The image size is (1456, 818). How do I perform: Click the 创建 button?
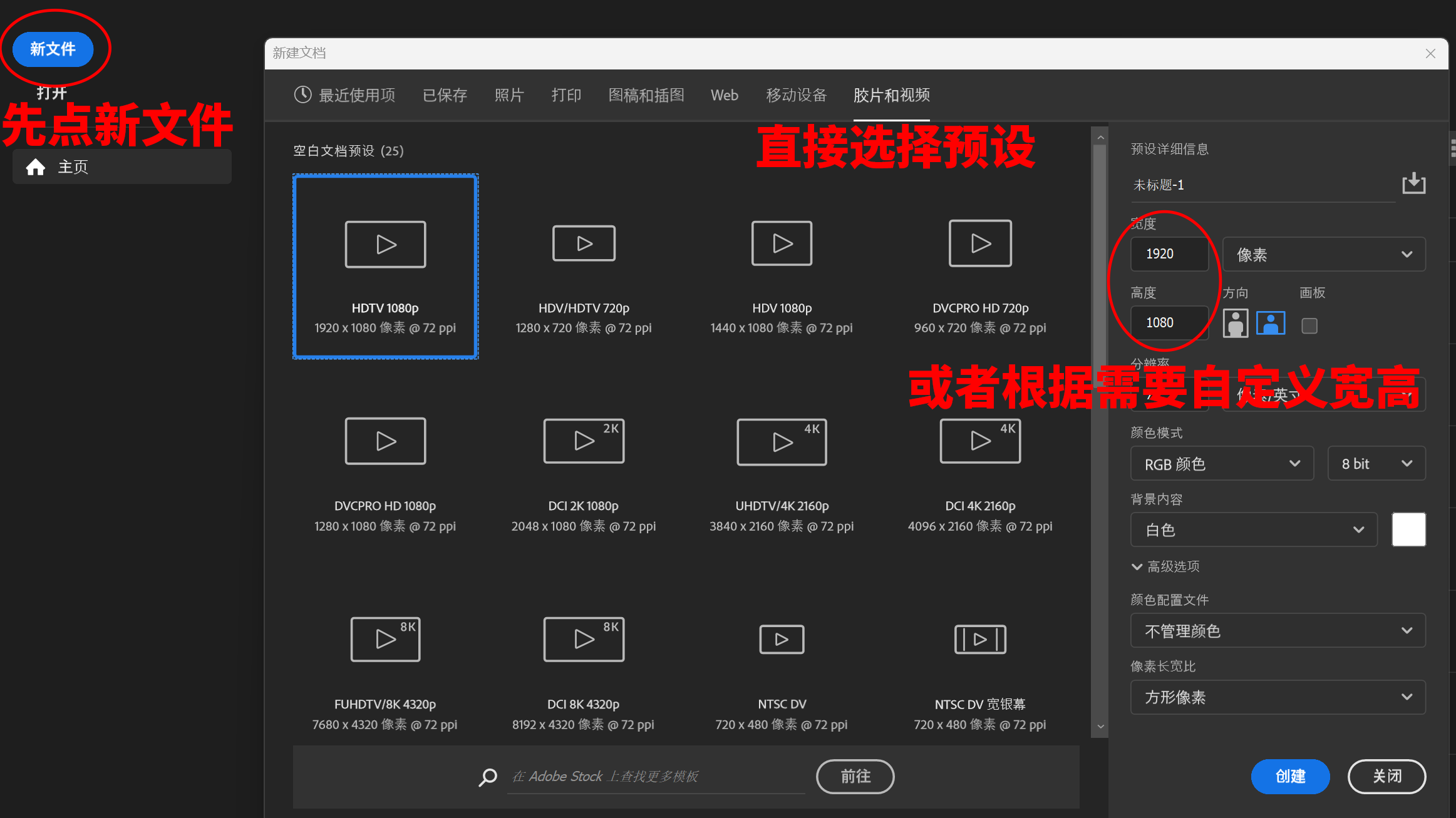pyautogui.click(x=1290, y=776)
